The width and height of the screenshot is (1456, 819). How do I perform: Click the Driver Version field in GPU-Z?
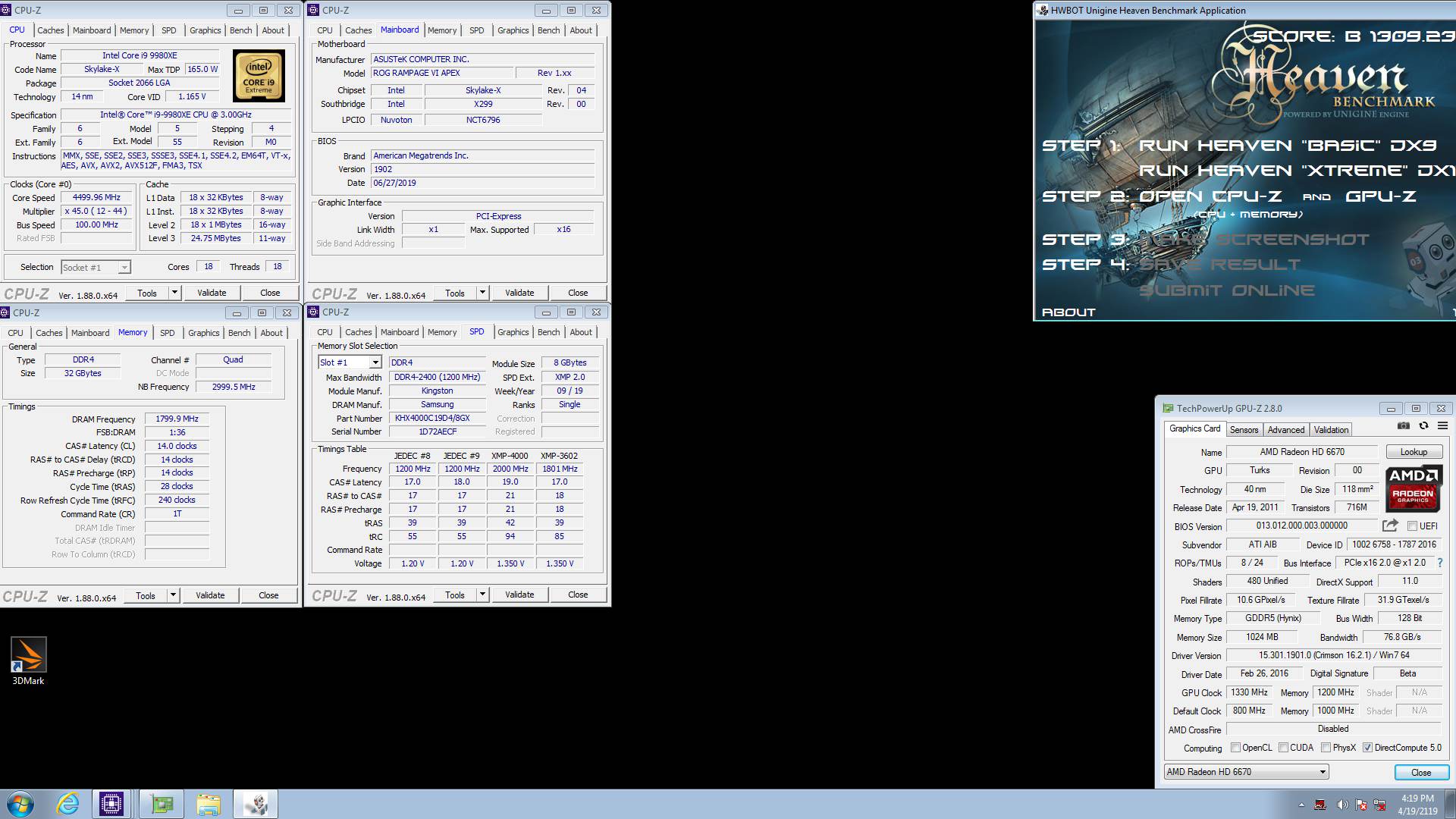point(1332,655)
